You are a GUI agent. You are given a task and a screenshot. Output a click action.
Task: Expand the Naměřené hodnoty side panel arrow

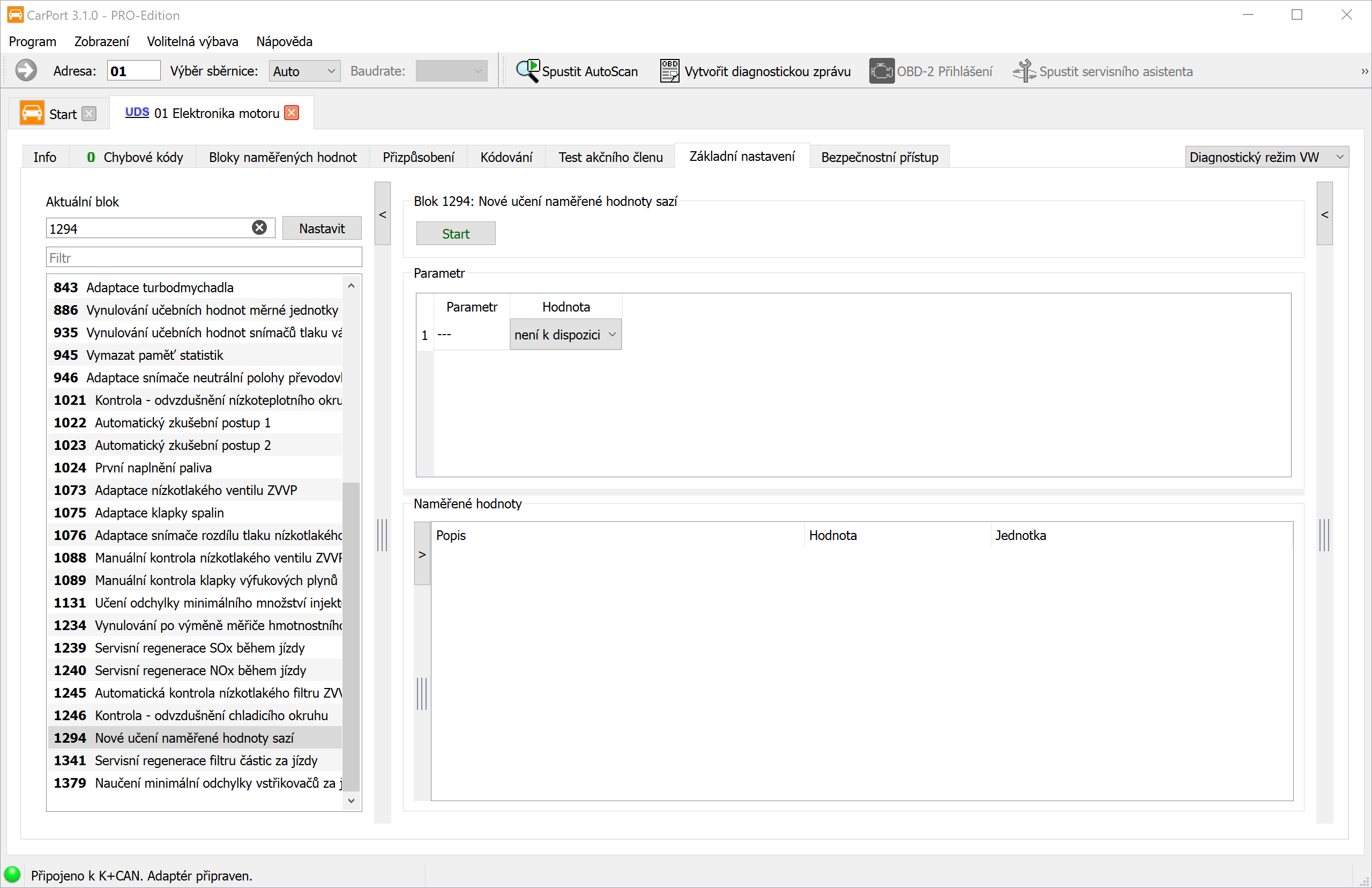[422, 554]
